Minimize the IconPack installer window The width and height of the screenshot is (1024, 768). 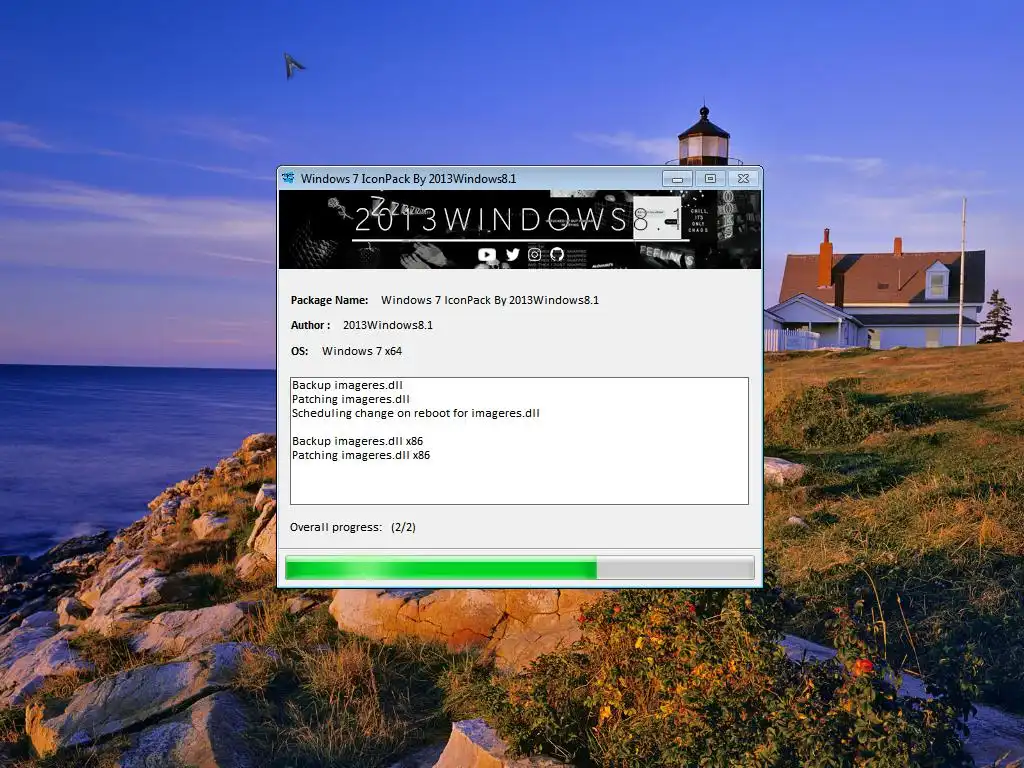677,178
